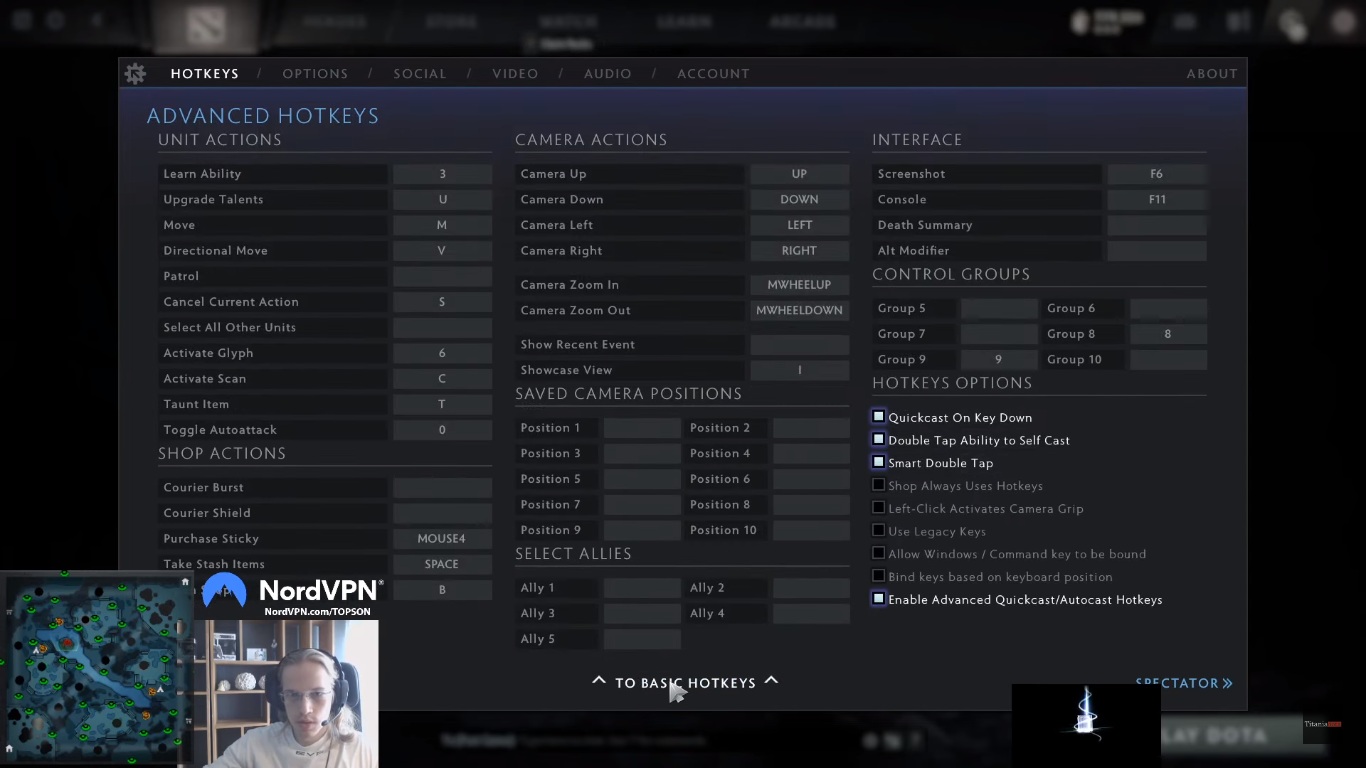The height and width of the screenshot is (768, 1366).
Task: Check the Use Legacy Keys option
Action: click(878, 531)
